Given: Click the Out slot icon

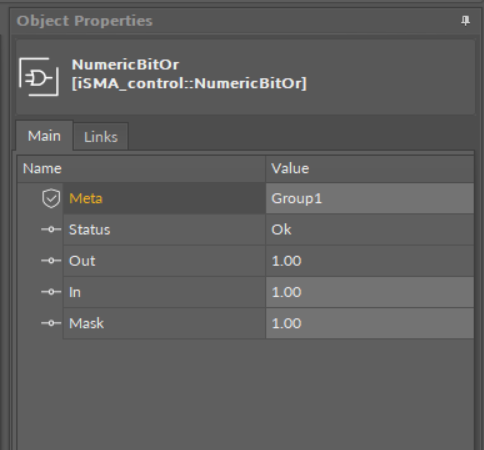Looking at the screenshot, I should point(51,261).
